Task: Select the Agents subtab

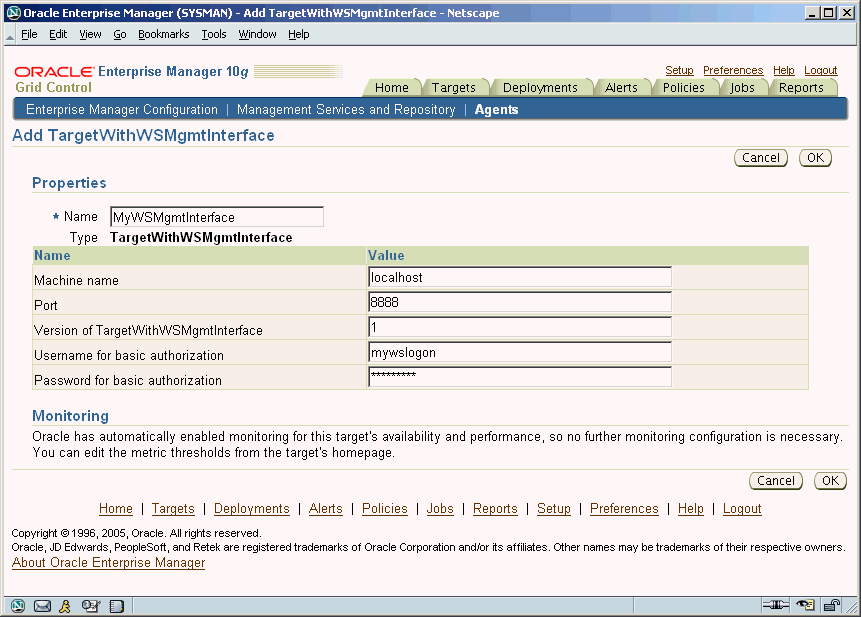Action: [x=496, y=110]
